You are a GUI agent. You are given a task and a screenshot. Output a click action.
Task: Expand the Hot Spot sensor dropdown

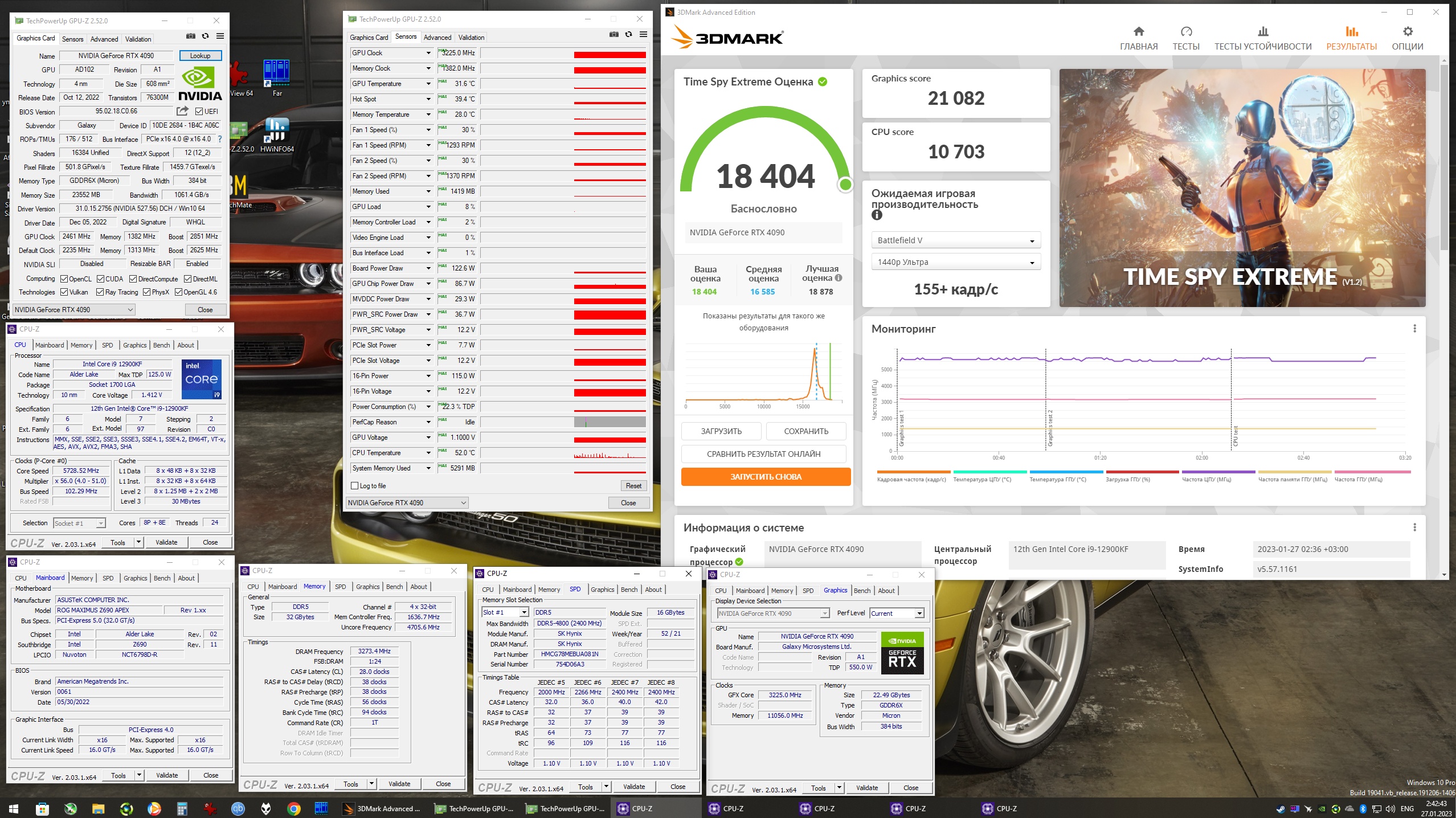coord(428,99)
